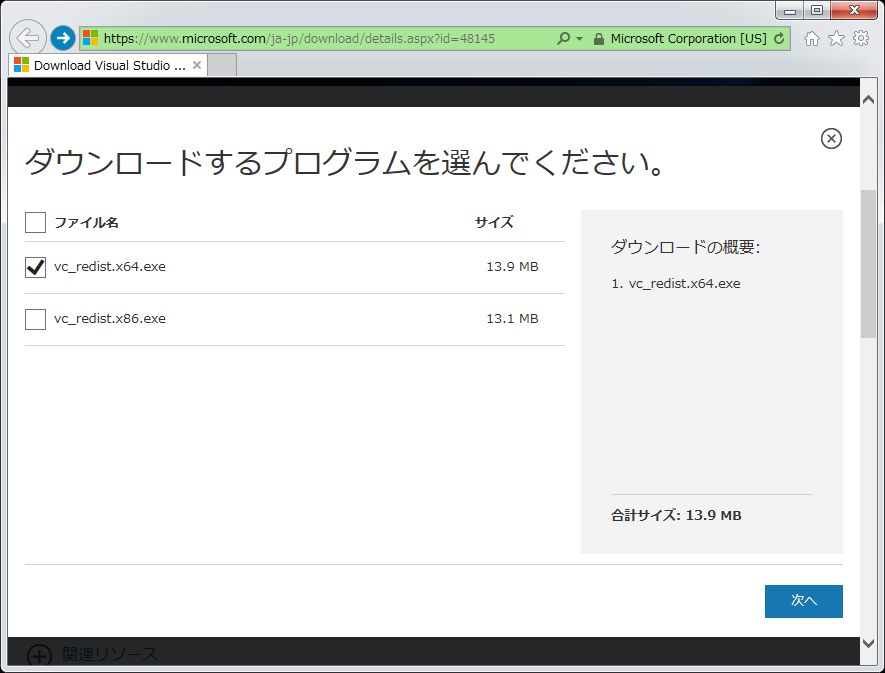This screenshot has width=885, height=673.
Task: Click the 次へ button
Action: tap(803, 601)
